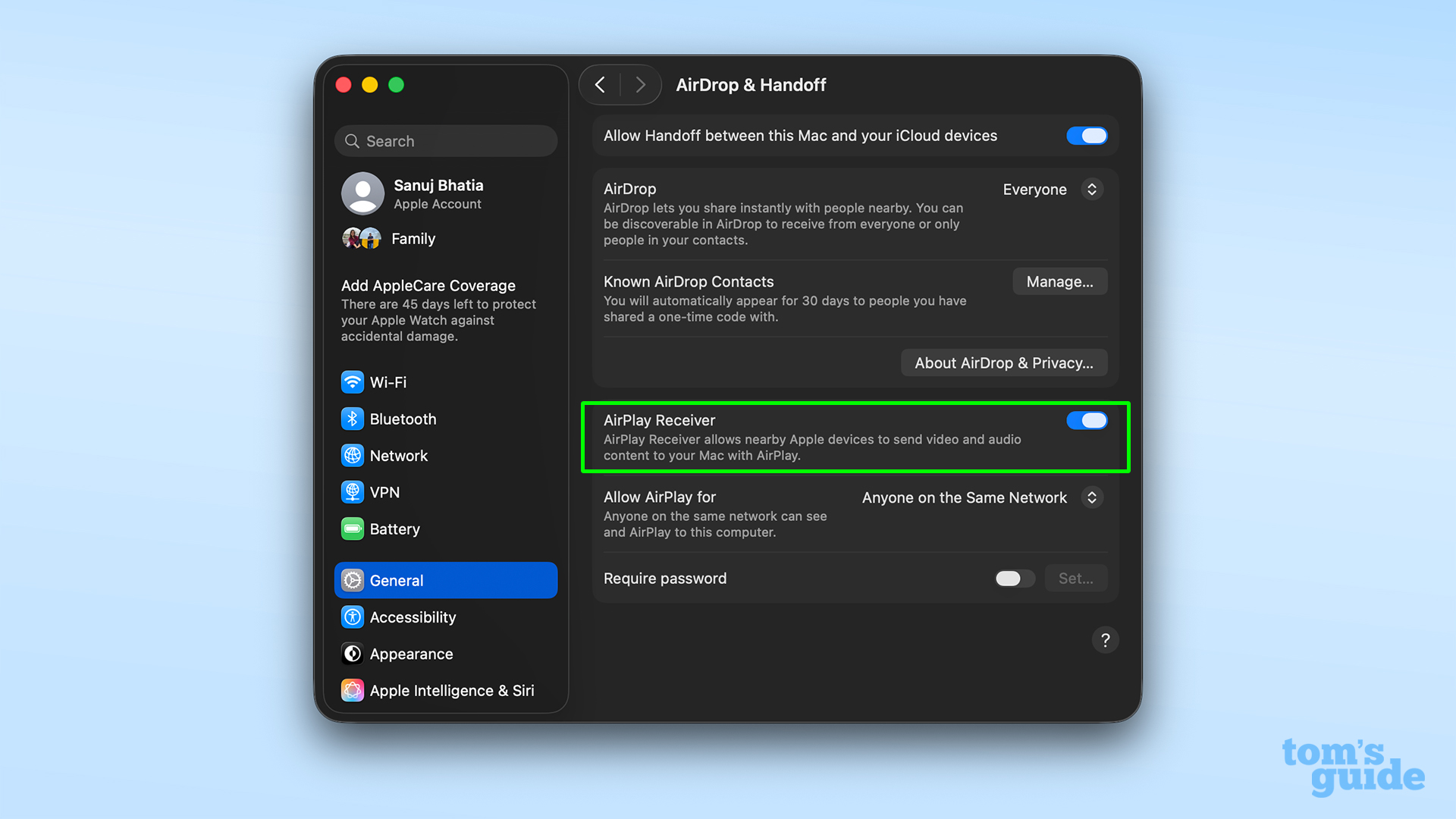Click the Network globe icon

[x=352, y=455]
